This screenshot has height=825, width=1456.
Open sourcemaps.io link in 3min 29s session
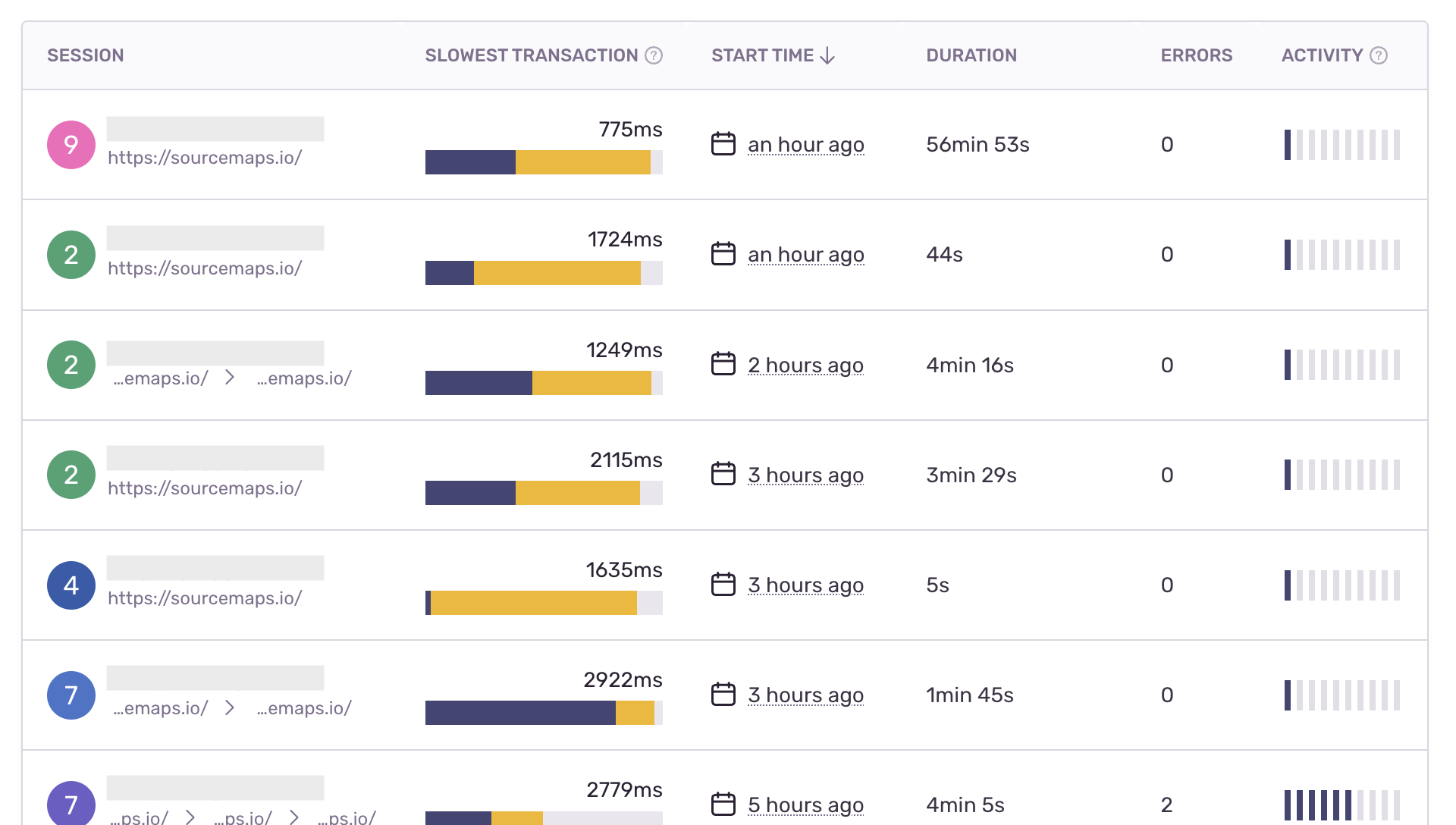click(205, 488)
